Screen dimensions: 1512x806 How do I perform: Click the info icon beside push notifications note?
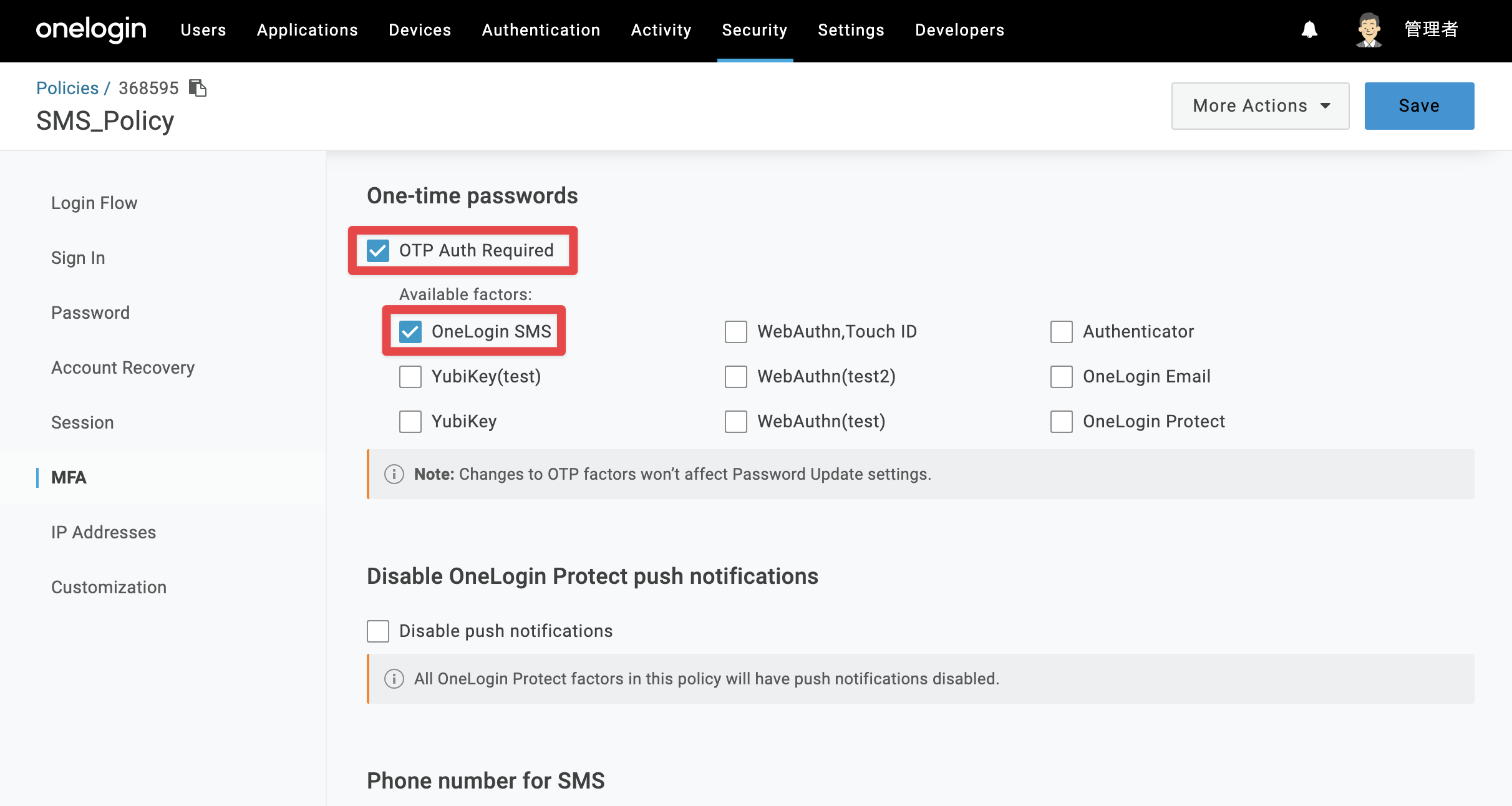coord(394,679)
